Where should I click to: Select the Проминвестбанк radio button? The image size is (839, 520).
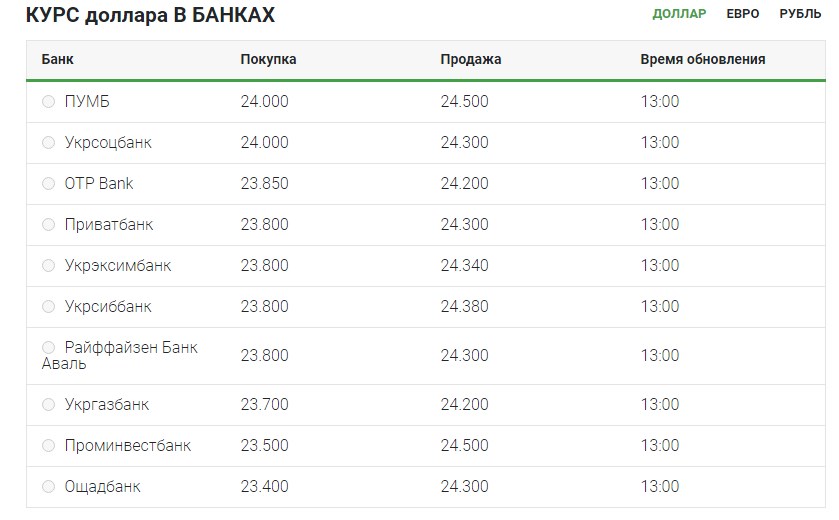pyautogui.click(x=48, y=446)
